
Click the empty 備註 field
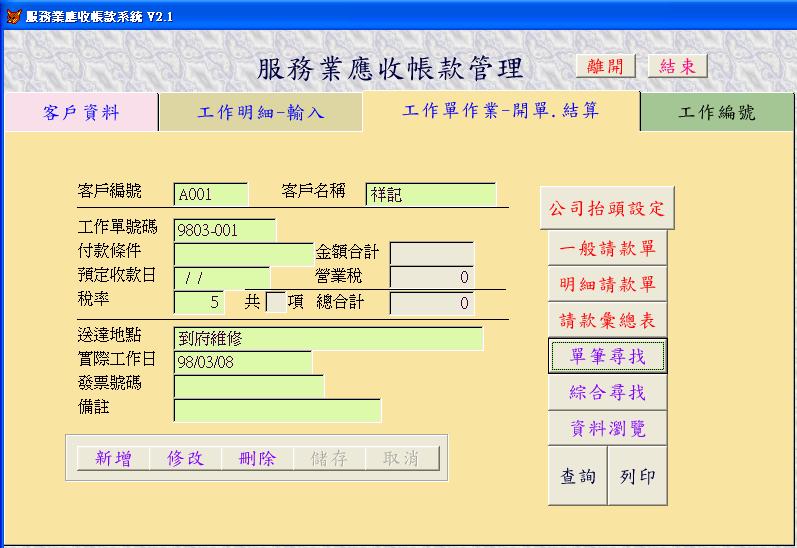[277, 410]
